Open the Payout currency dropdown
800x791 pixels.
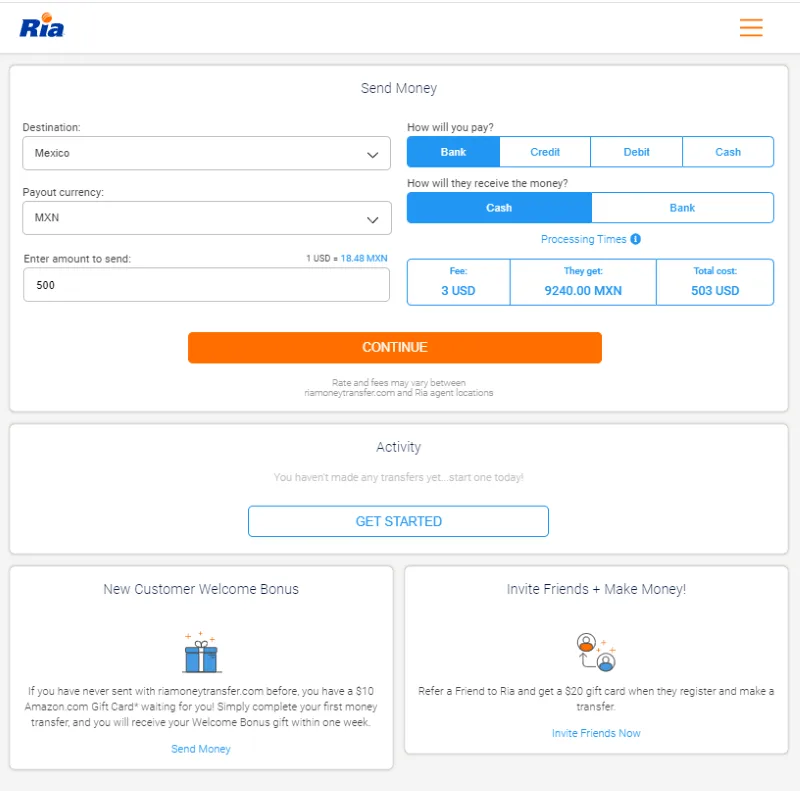click(x=206, y=218)
